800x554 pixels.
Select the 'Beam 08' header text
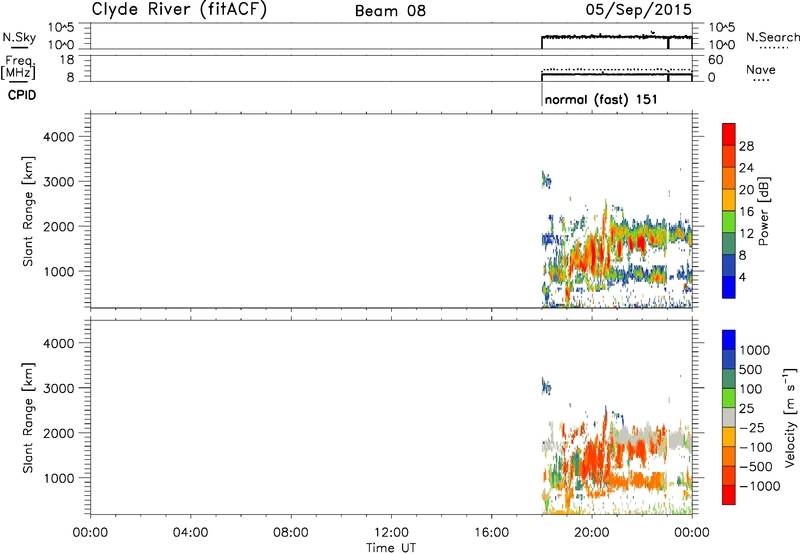point(390,11)
